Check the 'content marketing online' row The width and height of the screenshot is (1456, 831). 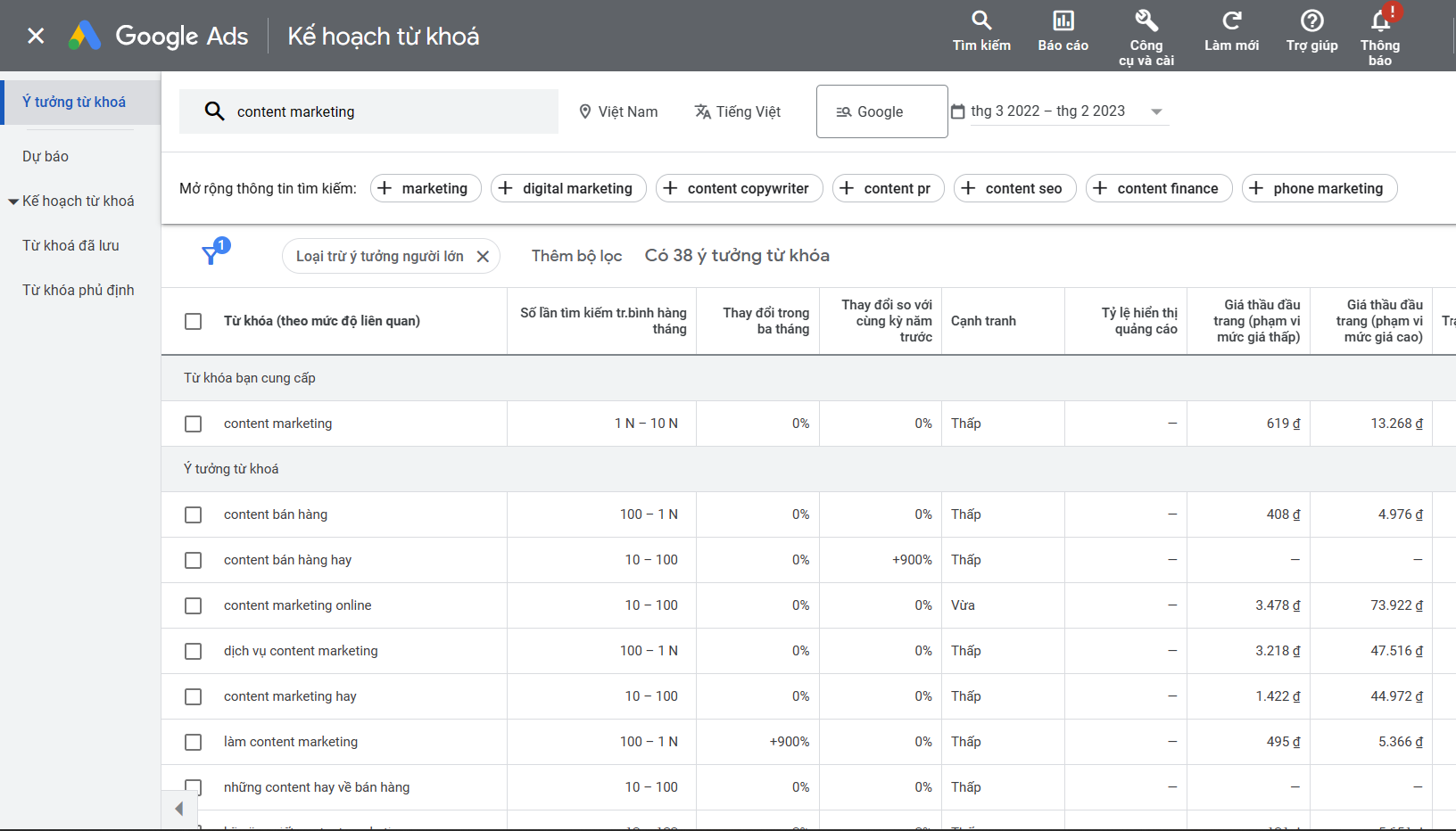193,605
